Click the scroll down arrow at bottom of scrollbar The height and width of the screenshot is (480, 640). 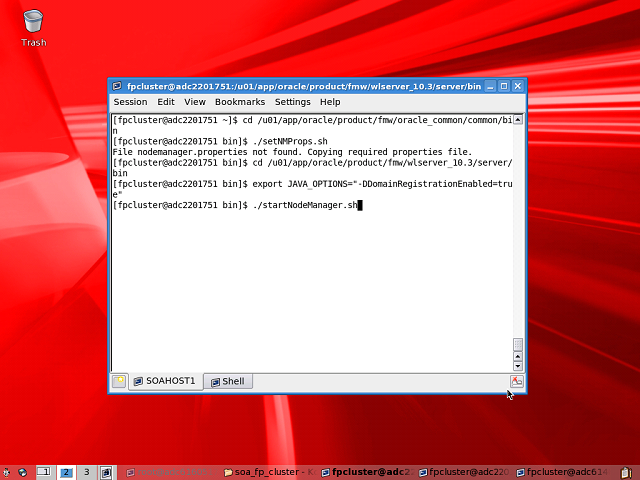click(518, 366)
